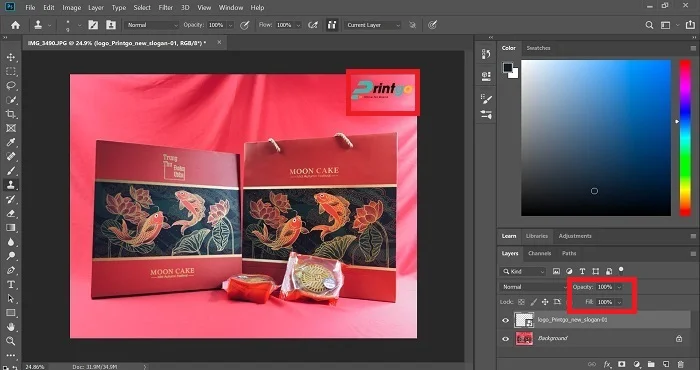Open the Layers panel blend mode dropdown

(x=533, y=287)
